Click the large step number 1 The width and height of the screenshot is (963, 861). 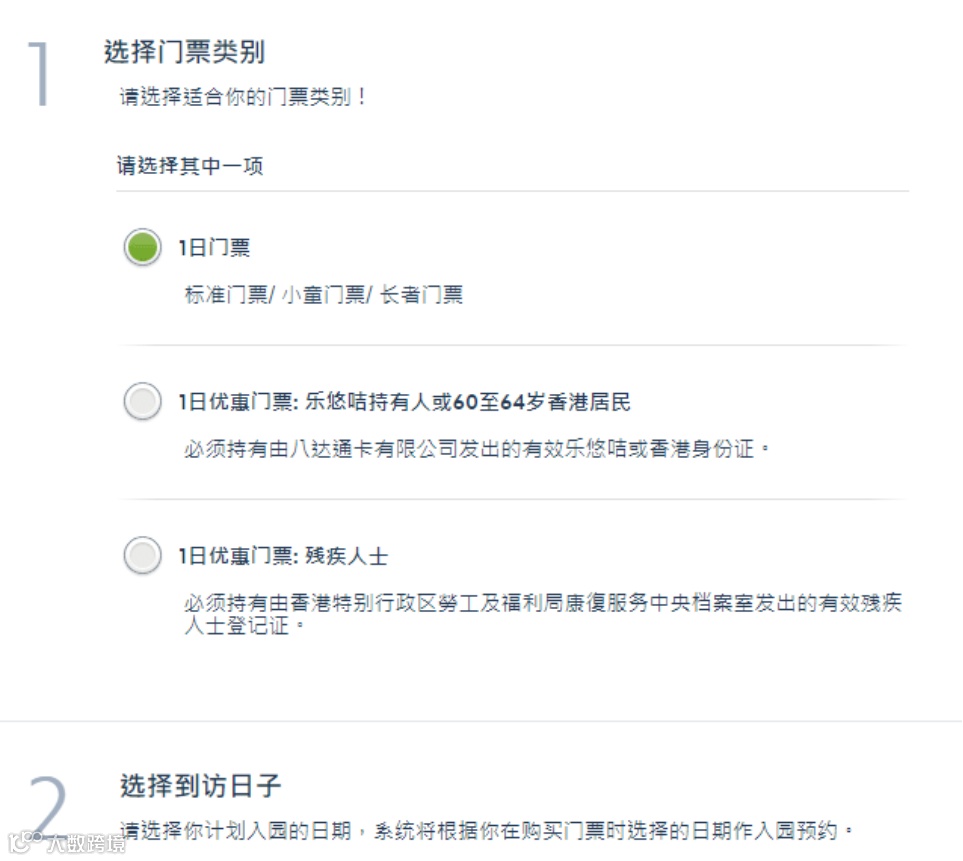tap(40, 75)
